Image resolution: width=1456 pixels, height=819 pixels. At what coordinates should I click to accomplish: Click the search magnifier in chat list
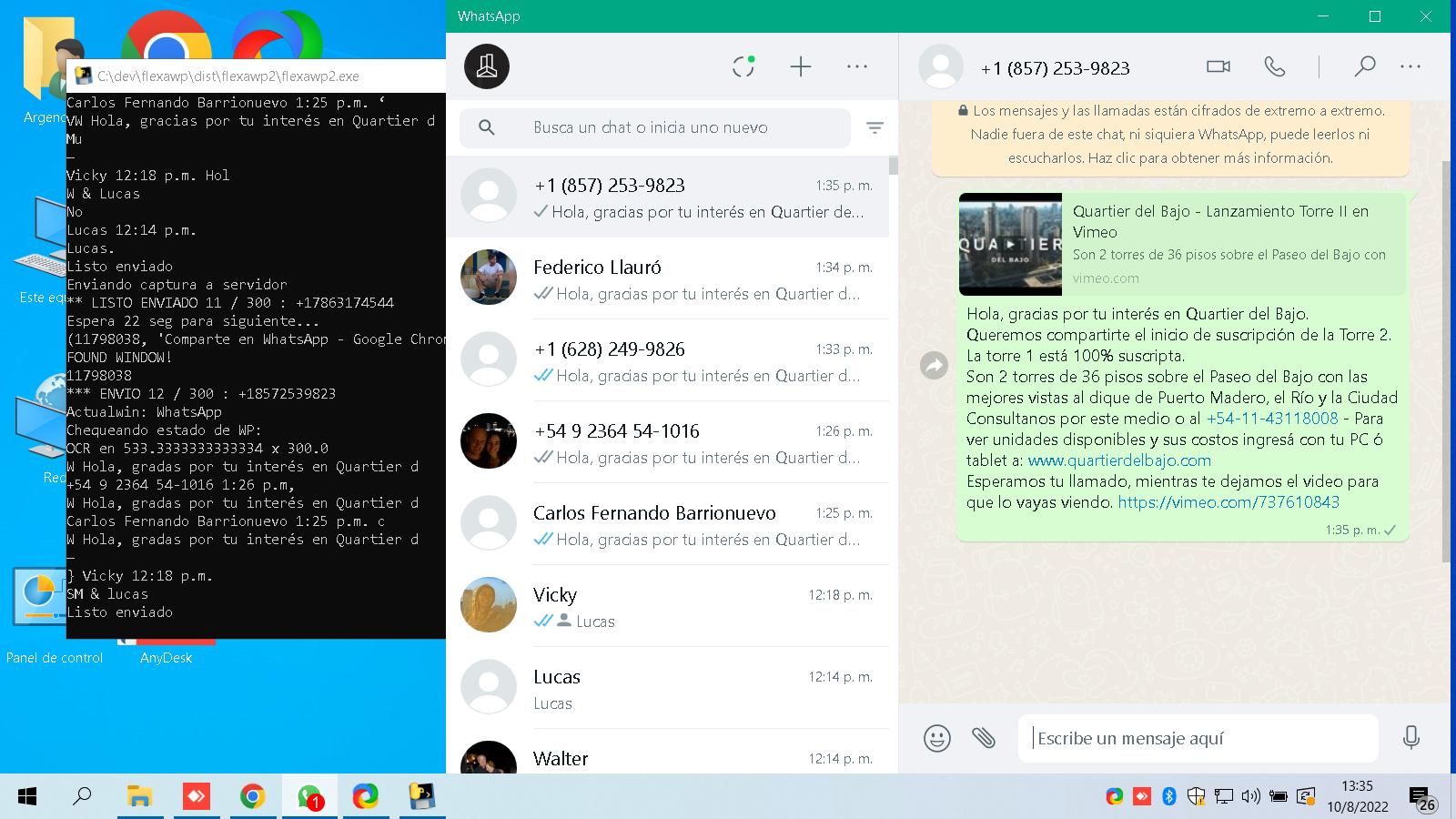click(x=487, y=128)
